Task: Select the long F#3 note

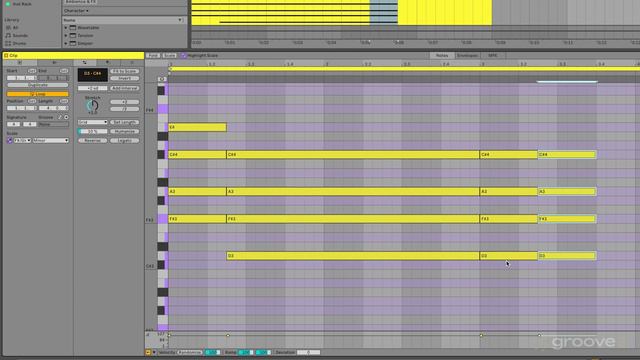Action: coord(353,219)
